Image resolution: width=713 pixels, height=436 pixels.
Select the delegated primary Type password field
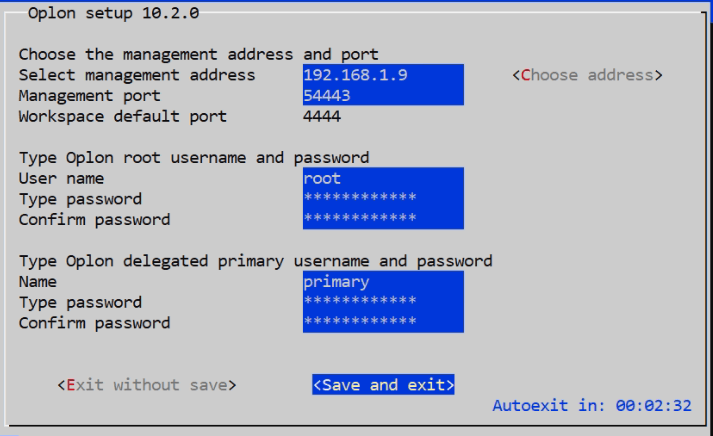383,302
